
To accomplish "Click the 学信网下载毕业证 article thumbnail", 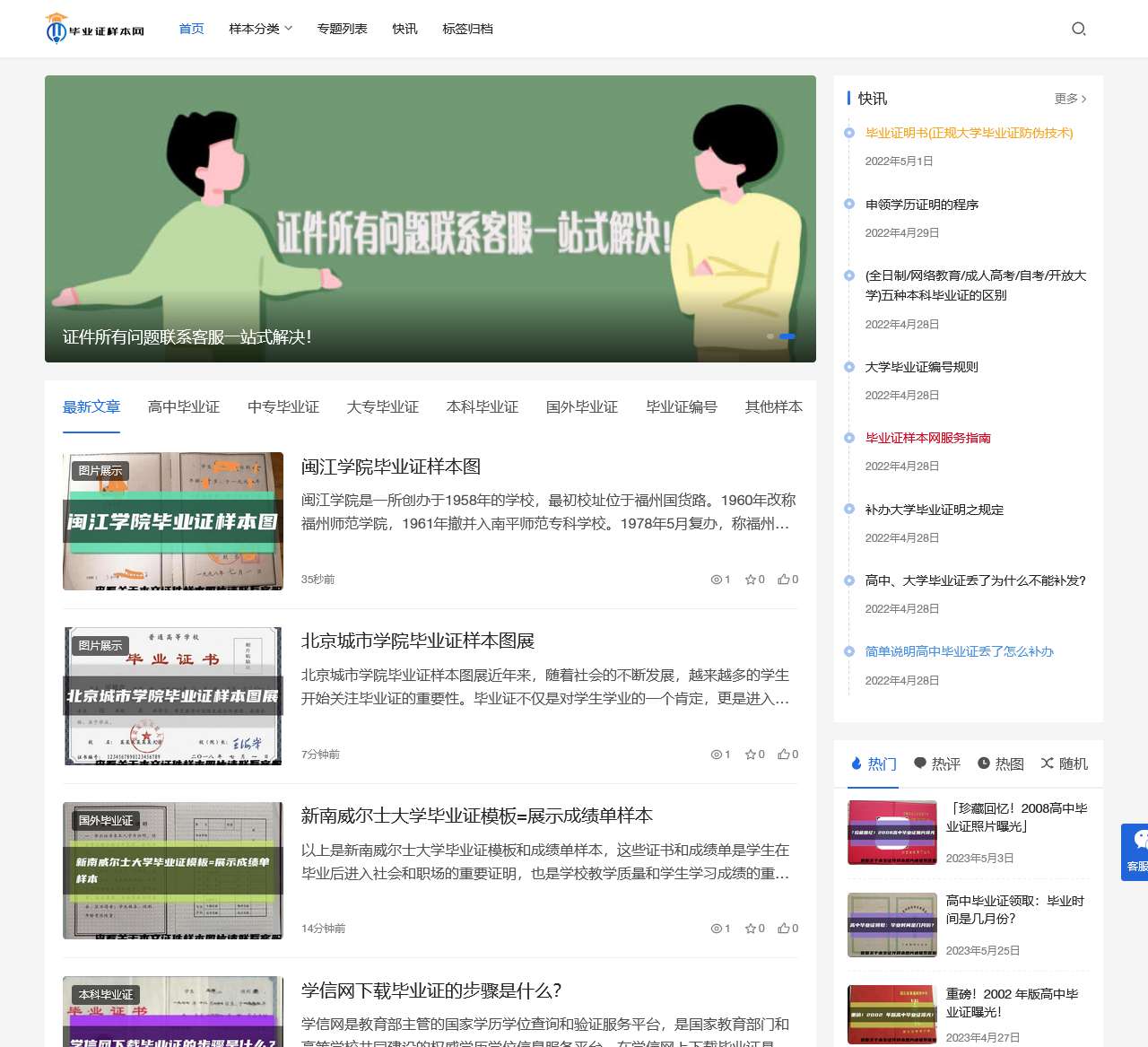I will (173, 1012).
